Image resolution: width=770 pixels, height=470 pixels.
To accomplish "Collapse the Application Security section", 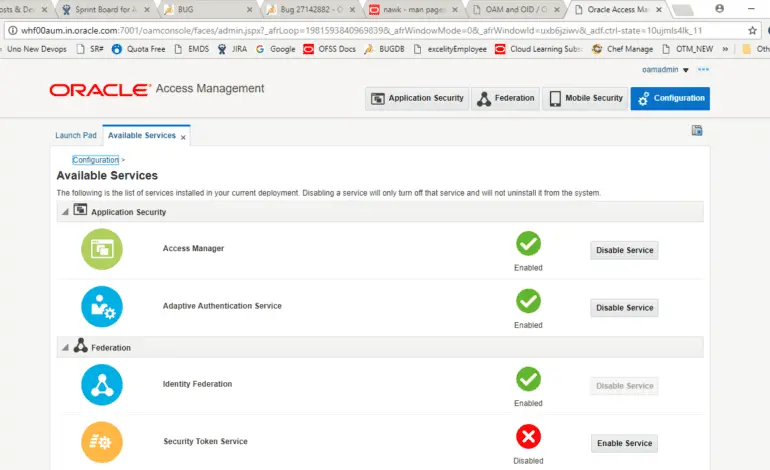I will point(65,212).
